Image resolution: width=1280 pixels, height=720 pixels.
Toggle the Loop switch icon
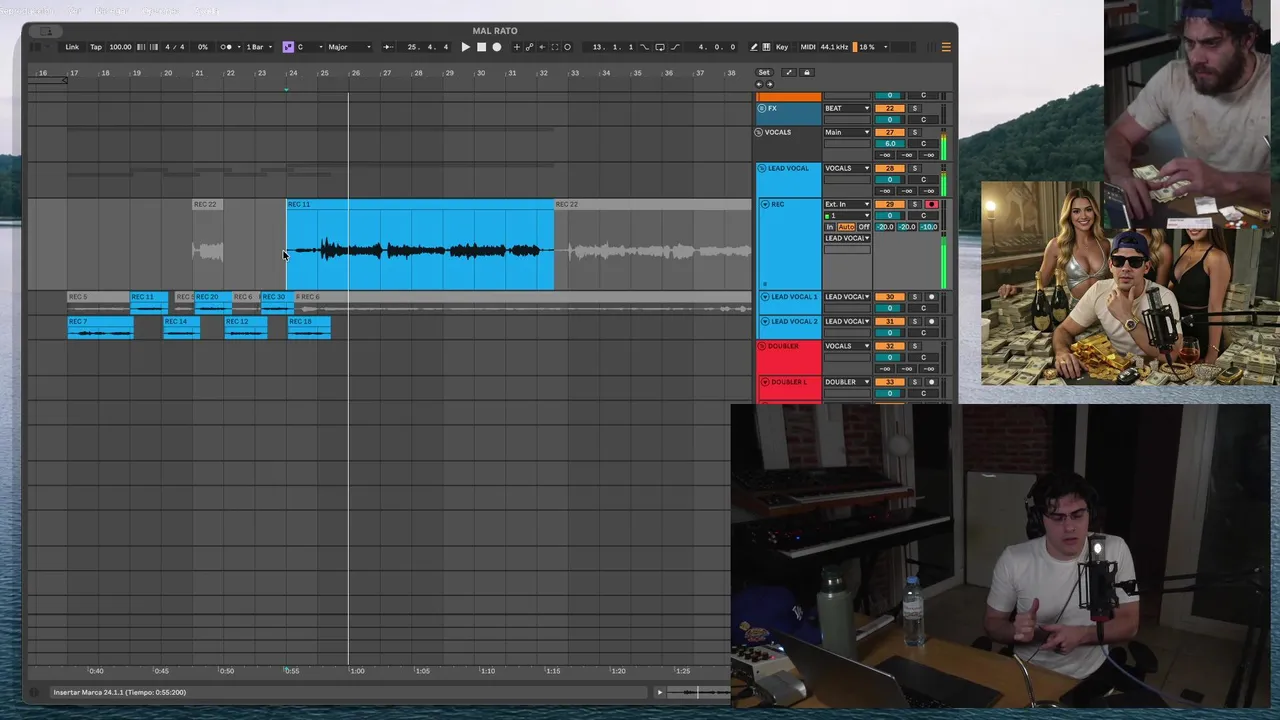coord(660,47)
